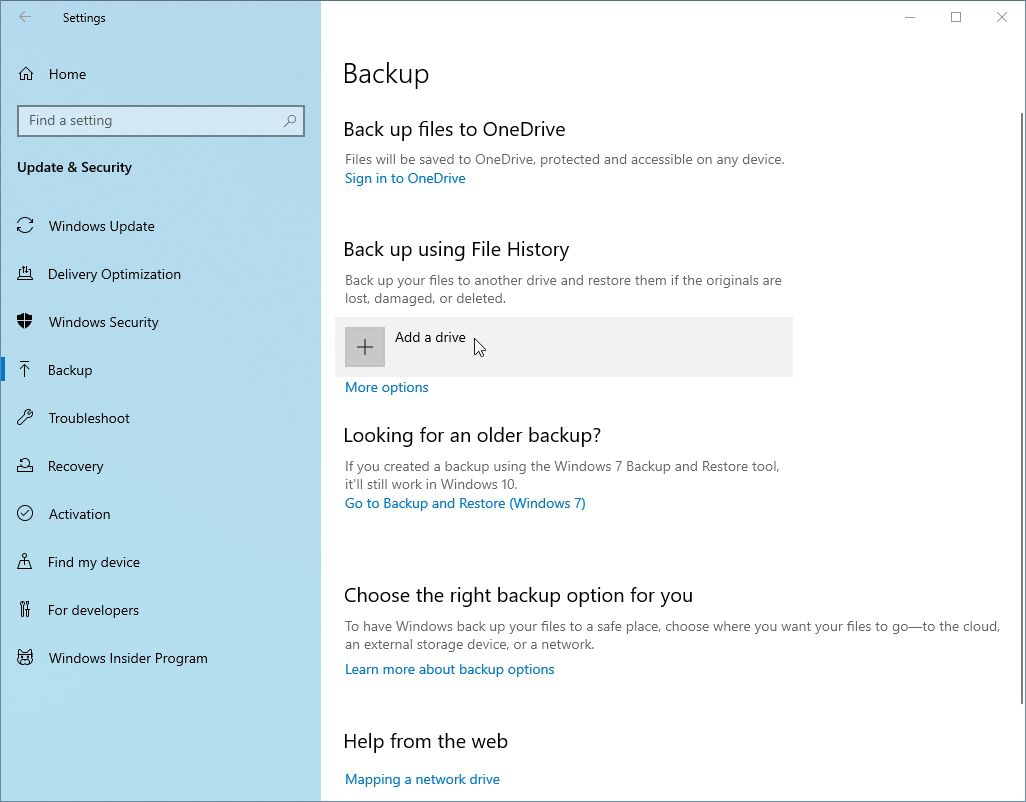Image resolution: width=1026 pixels, height=802 pixels.
Task: Click Looking for an older backup? heading
Action: coord(472,435)
